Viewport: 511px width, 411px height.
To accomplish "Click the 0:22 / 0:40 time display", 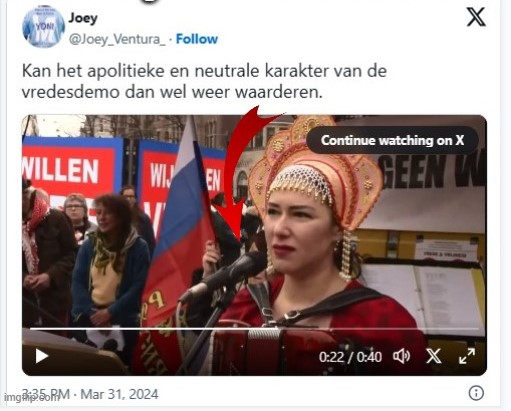I will tap(350, 357).
